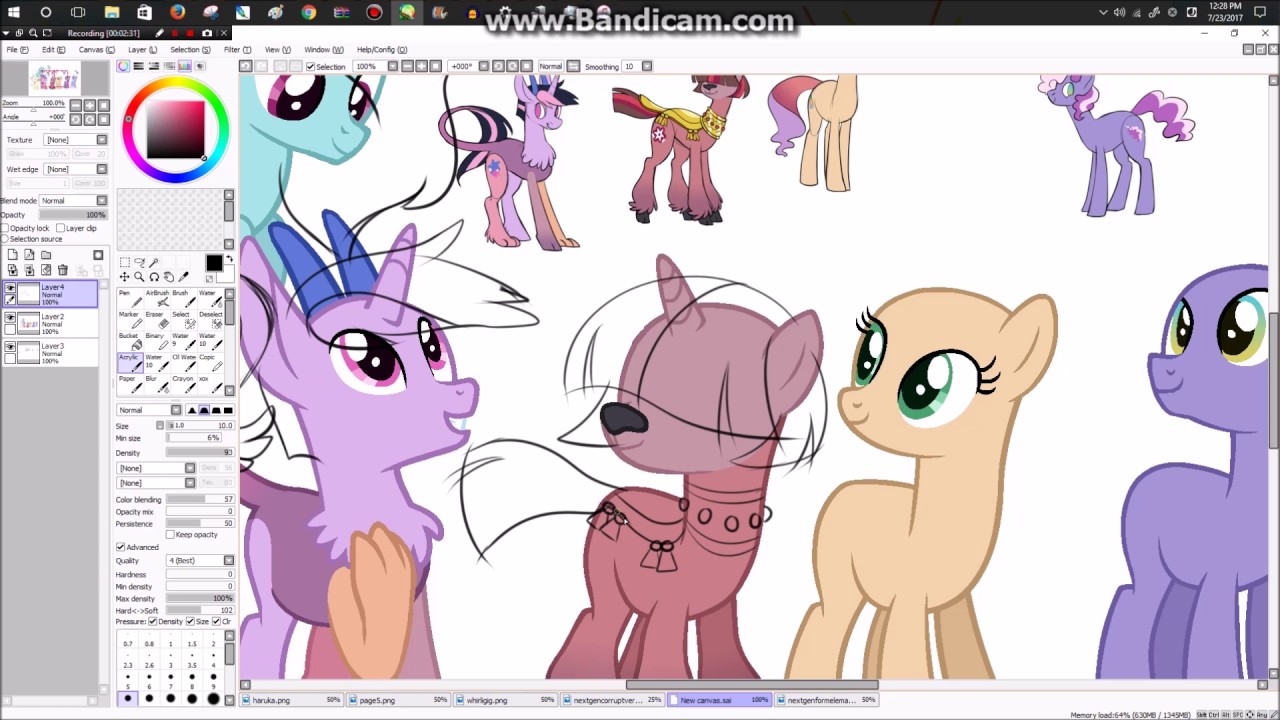The height and width of the screenshot is (720, 1280).
Task: Swap foreground and background colors
Action: tap(229, 260)
